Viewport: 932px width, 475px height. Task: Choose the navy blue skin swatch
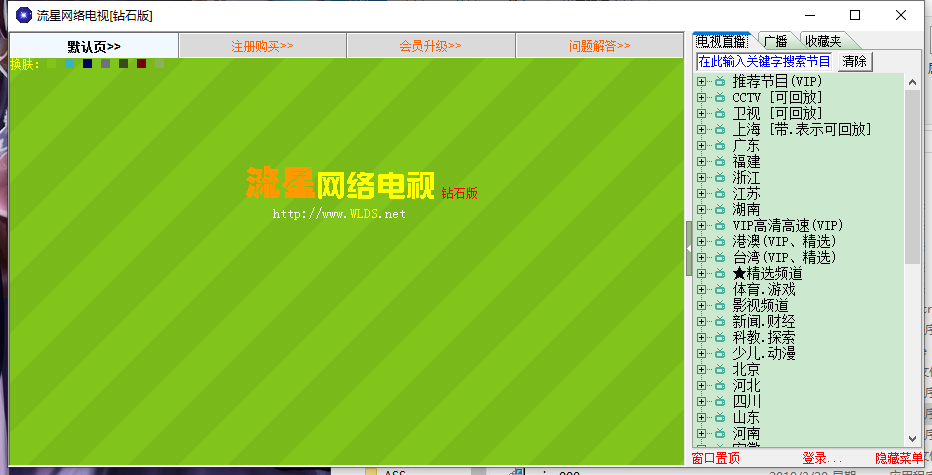click(87, 64)
